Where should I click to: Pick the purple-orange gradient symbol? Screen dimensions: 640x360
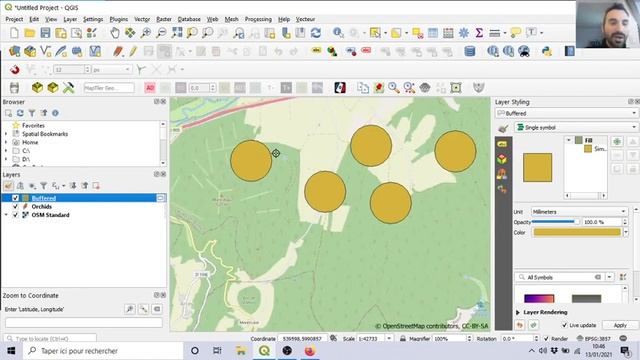539,298
